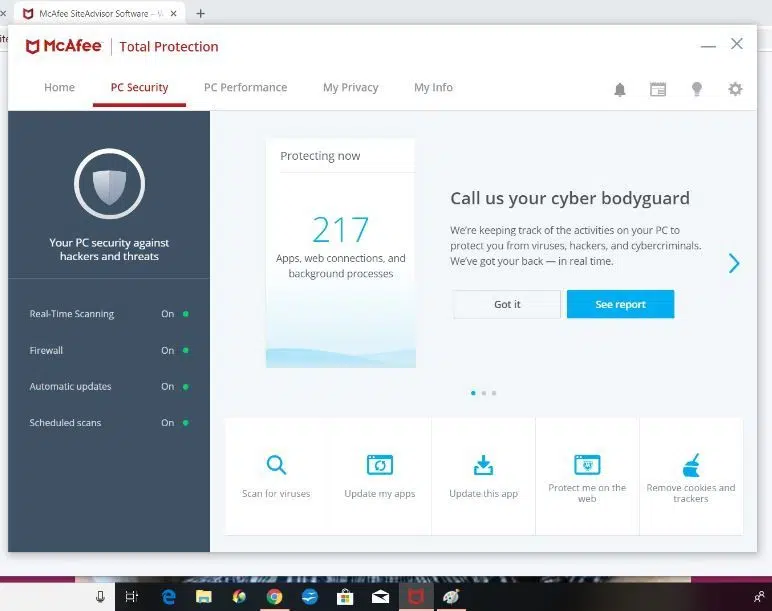The image size is (772, 611).
Task: Open File Explorer from the taskbar
Action: pyautogui.click(x=203, y=597)
